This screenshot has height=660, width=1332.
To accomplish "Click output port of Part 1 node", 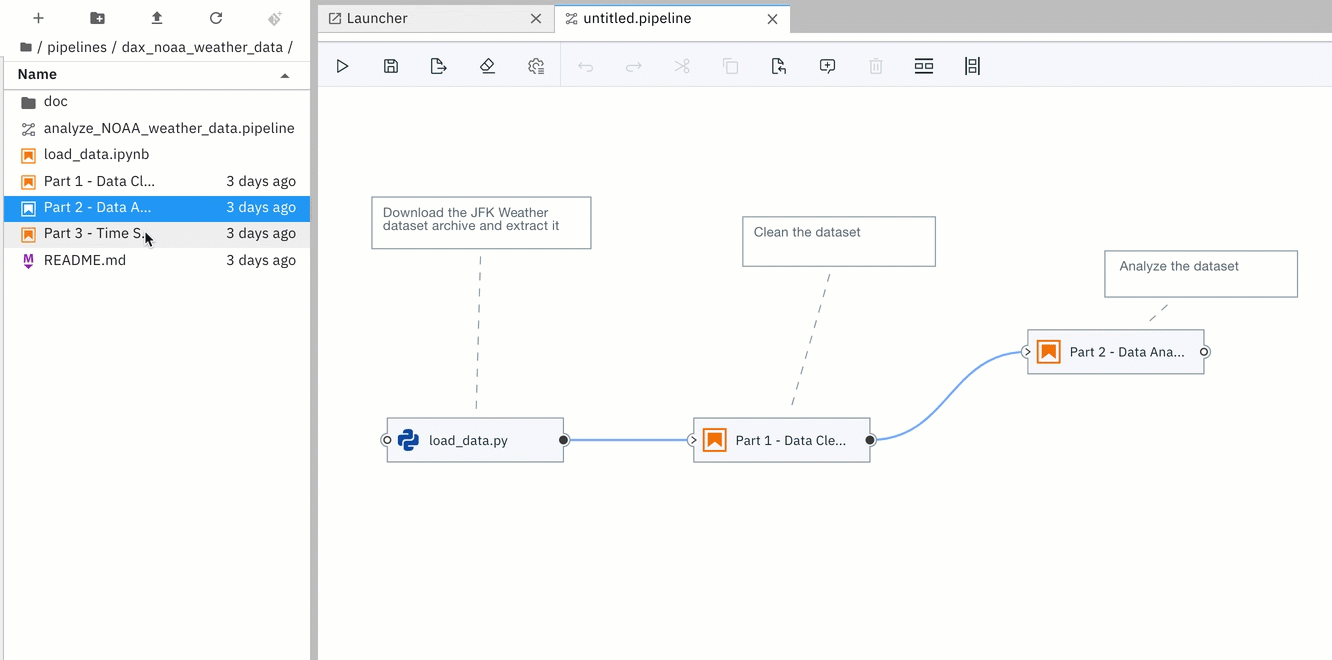I will click(870, 440).
